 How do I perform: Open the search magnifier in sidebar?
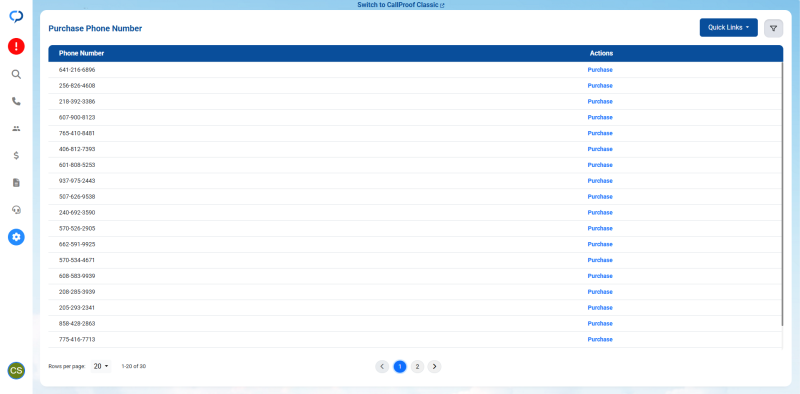point(16,75)
